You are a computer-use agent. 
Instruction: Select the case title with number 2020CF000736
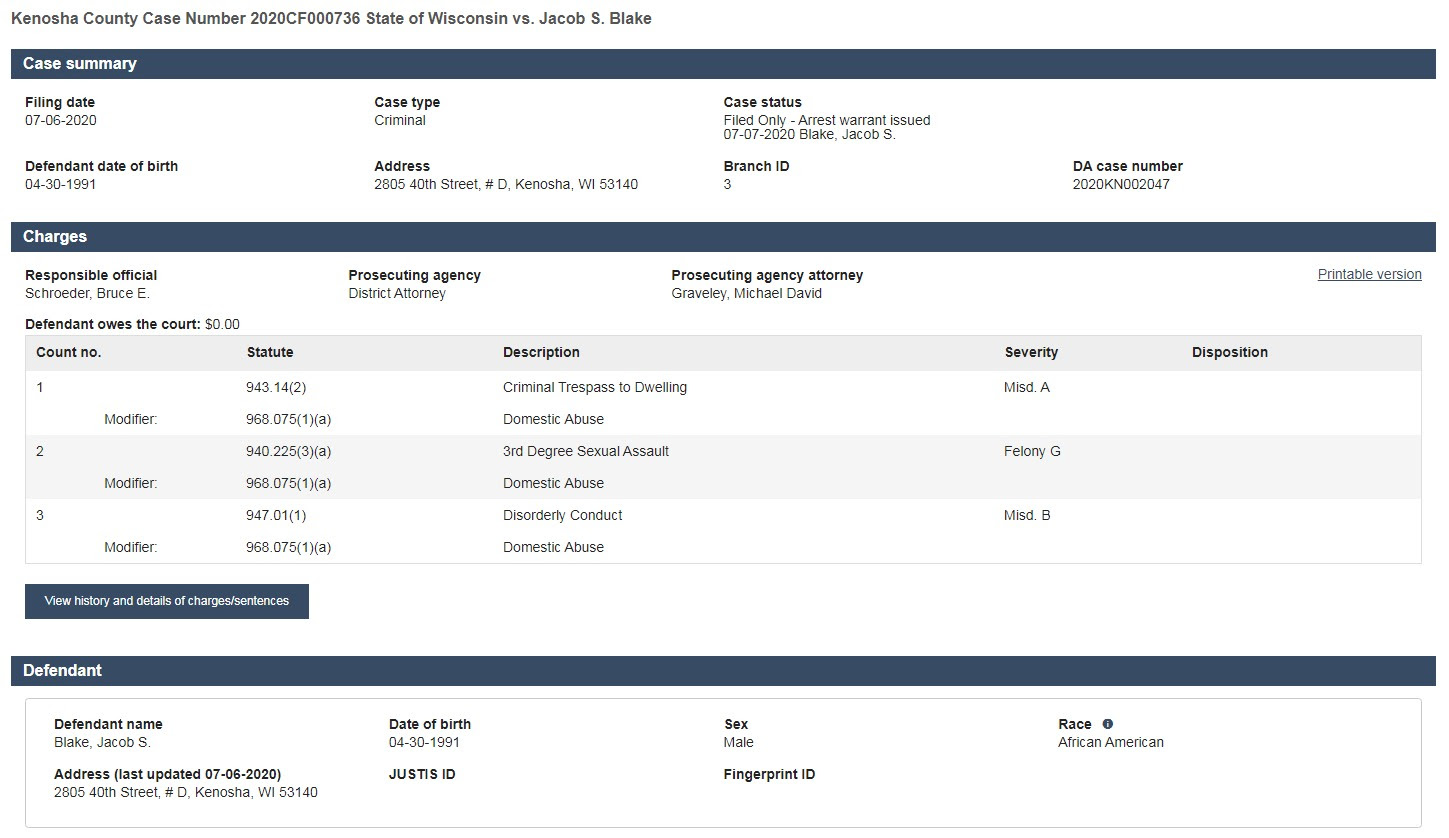click(331, 19)
